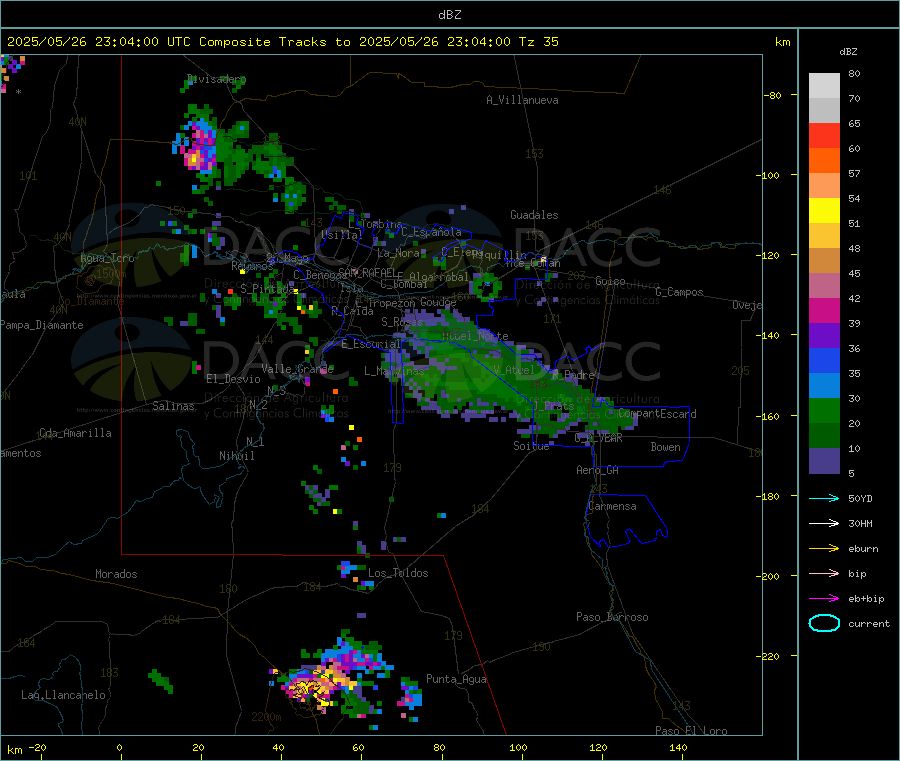Image resolution: width=900 pixels, height=761 pixels.
Task: Select the bright yellow 51-54 dBZ legend swatch
Action: point(824,211)
